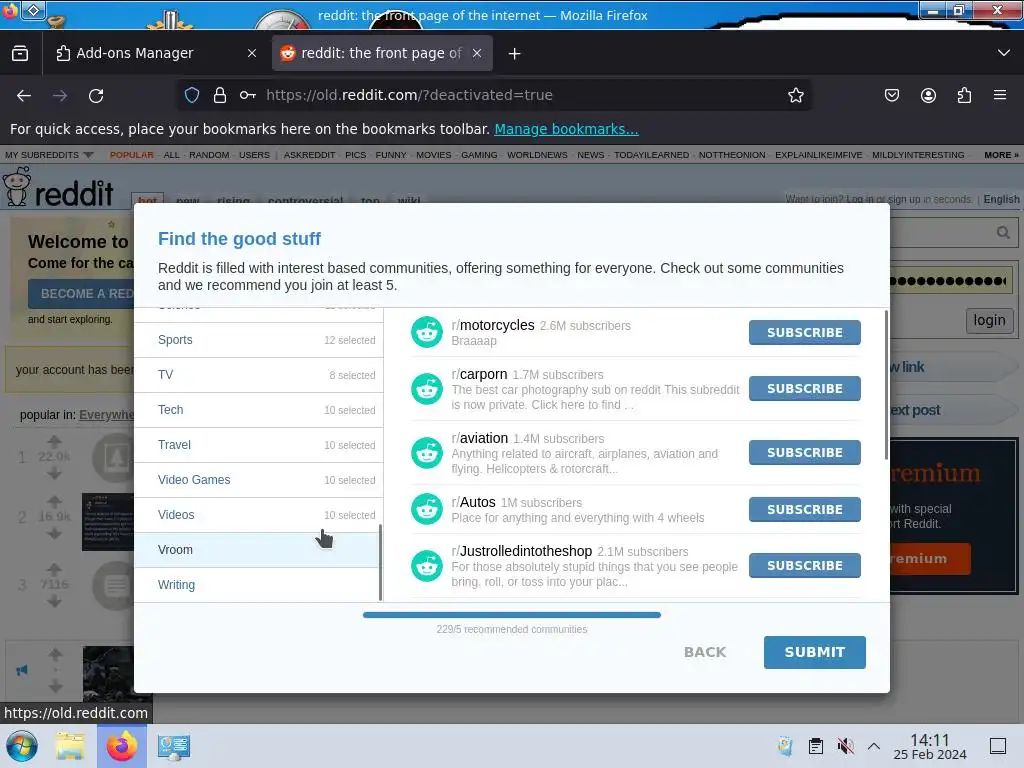Subscribe to r/carporn
The width and height of the screenshot is (1024, 768).
(x=805, y=389)
